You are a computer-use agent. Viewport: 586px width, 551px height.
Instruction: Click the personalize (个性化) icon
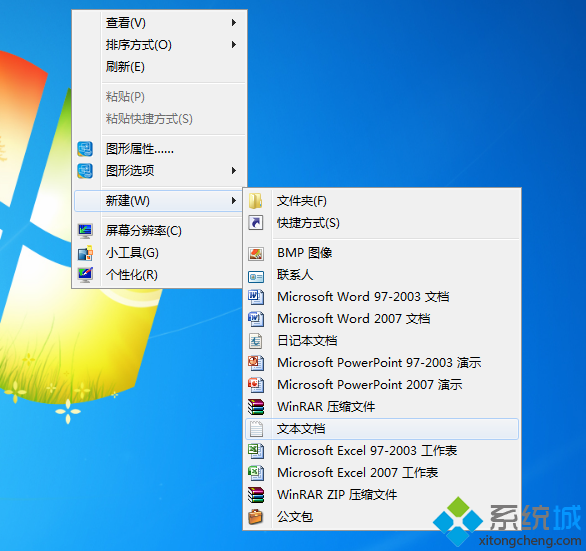click(x=85, y=275)
